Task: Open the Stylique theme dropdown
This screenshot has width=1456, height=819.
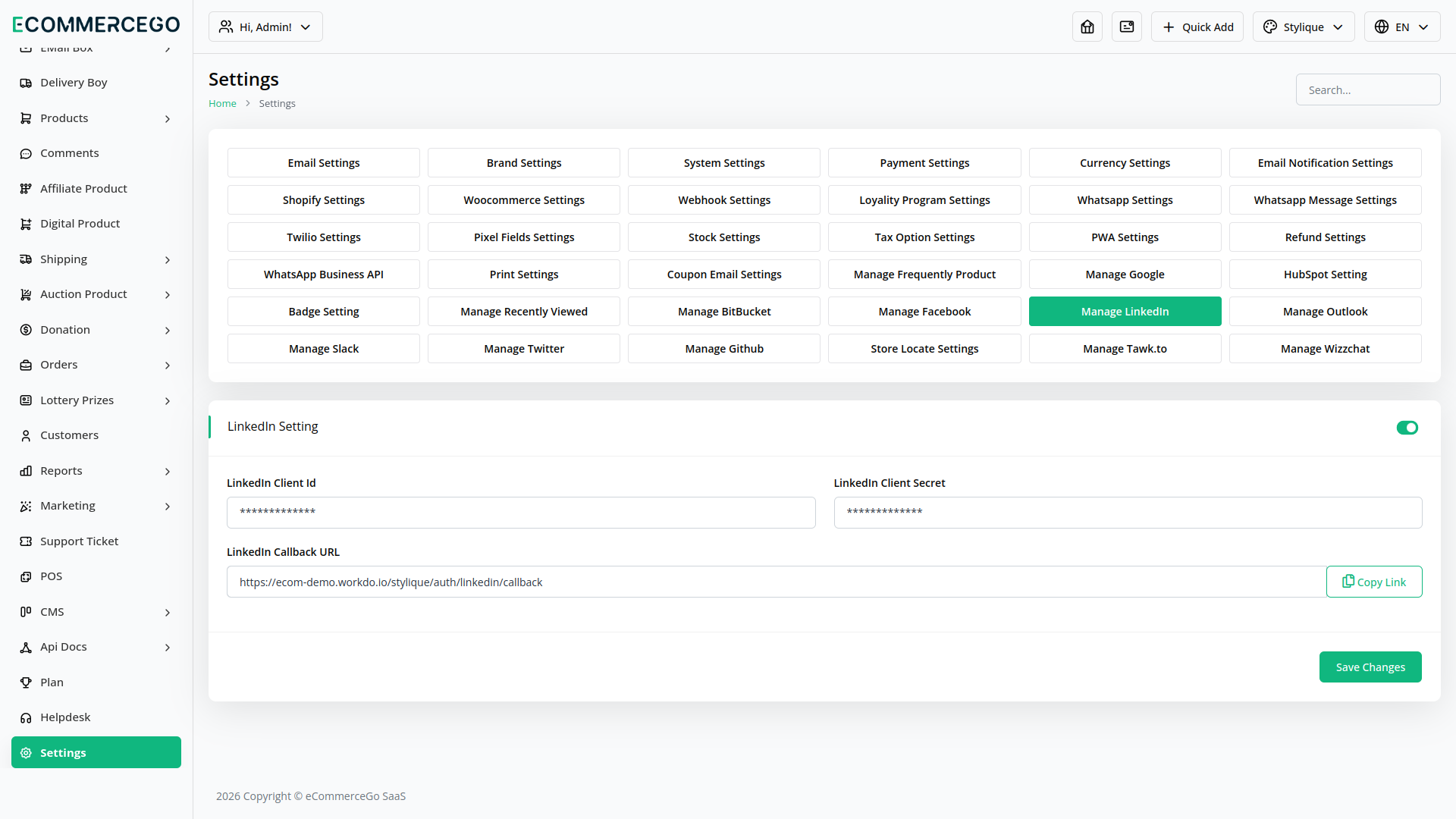Action: 1304,27
